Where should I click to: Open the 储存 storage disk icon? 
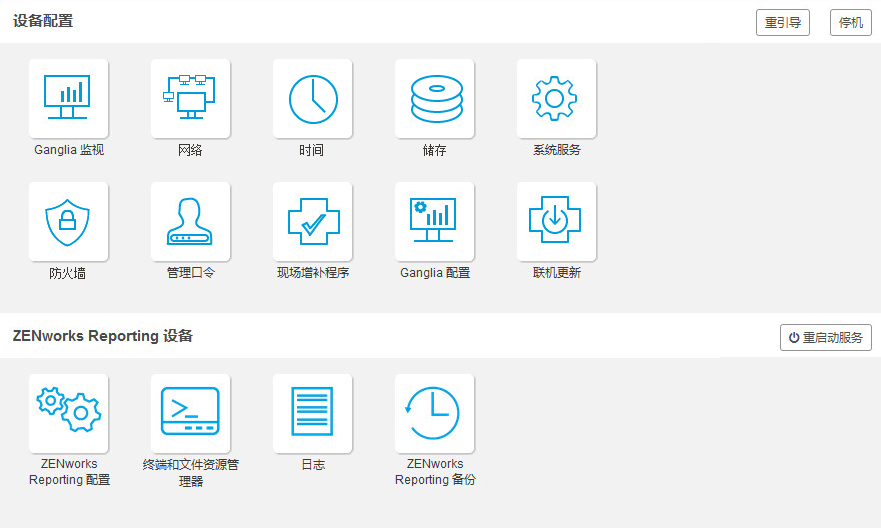[x=434, y=98]
